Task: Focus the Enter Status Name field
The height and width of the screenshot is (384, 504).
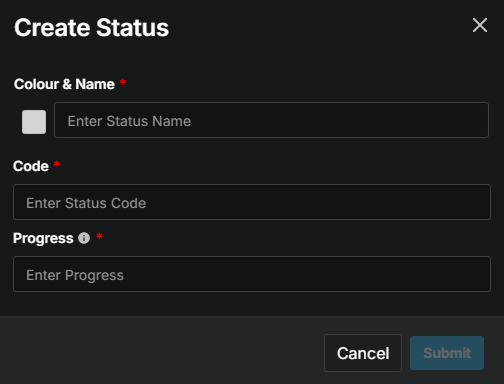Action: [271, 120]
